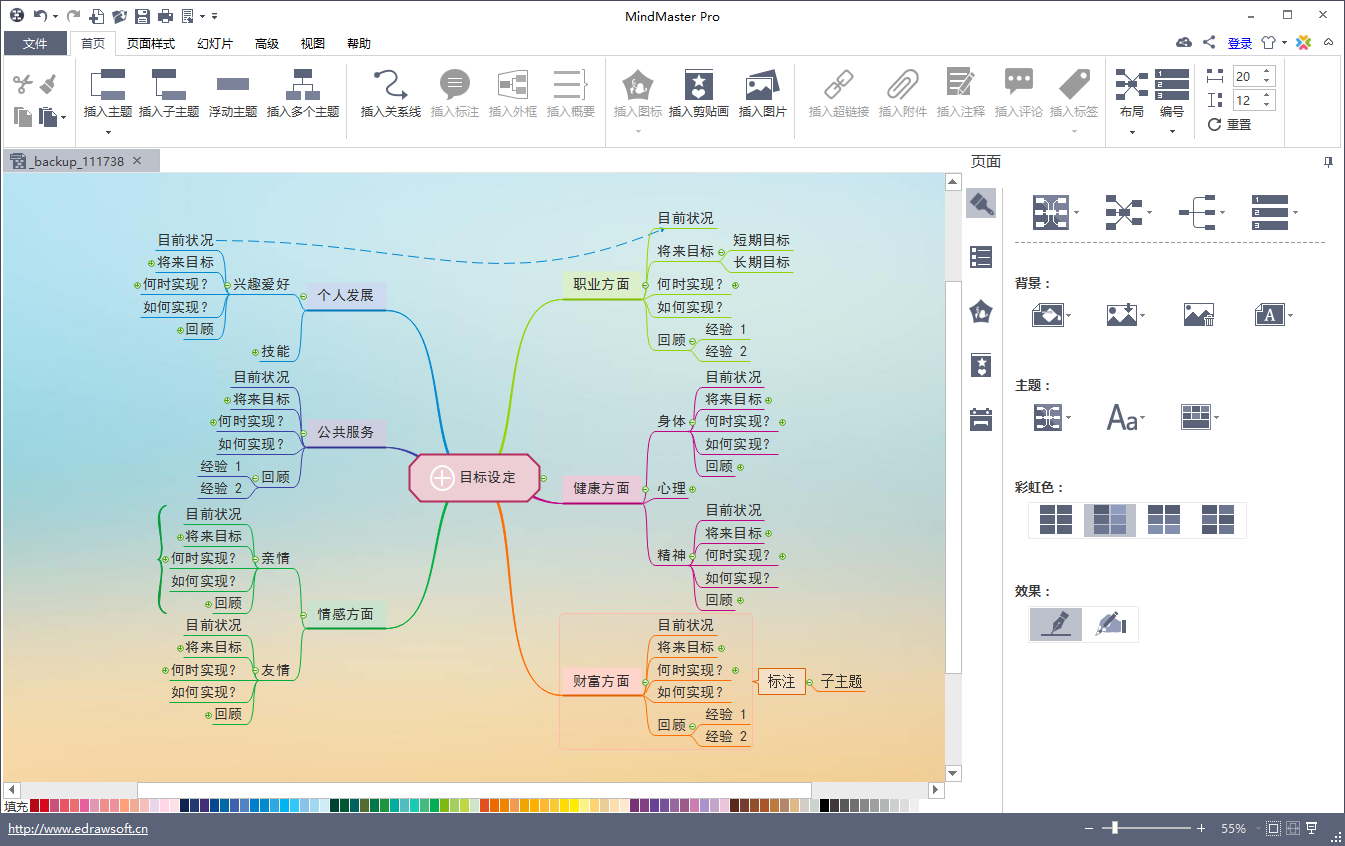Click the zoom slider handle

[x=1113, y=828]
